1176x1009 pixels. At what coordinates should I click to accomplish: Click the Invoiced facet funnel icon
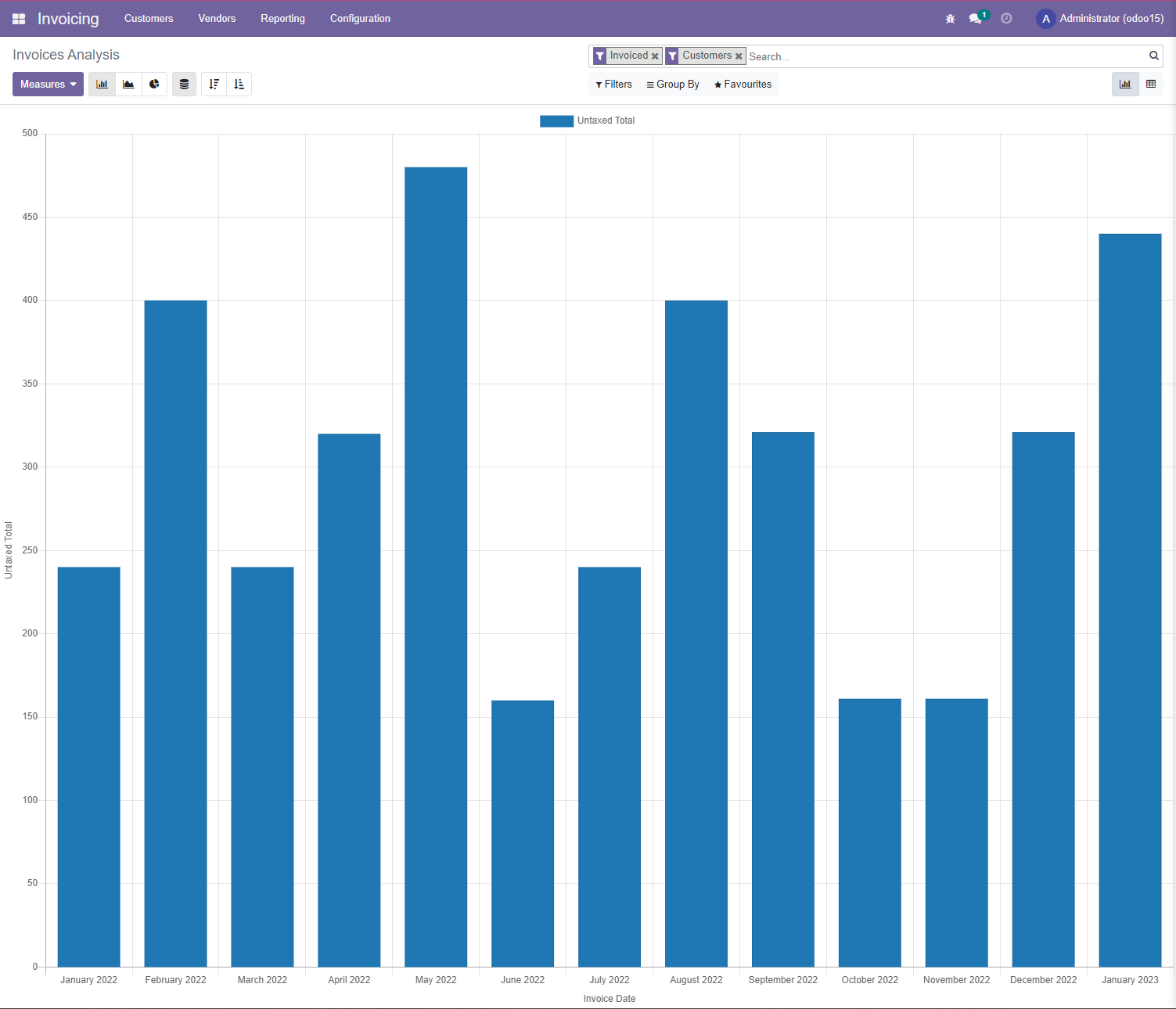tap(600, 56)
